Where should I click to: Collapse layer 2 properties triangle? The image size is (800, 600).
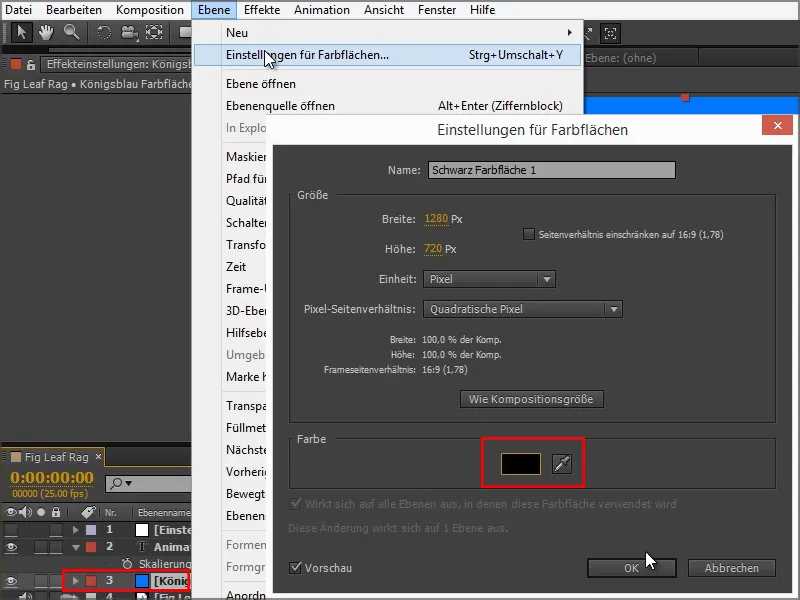pyautogui.click(x=76, y=547)
